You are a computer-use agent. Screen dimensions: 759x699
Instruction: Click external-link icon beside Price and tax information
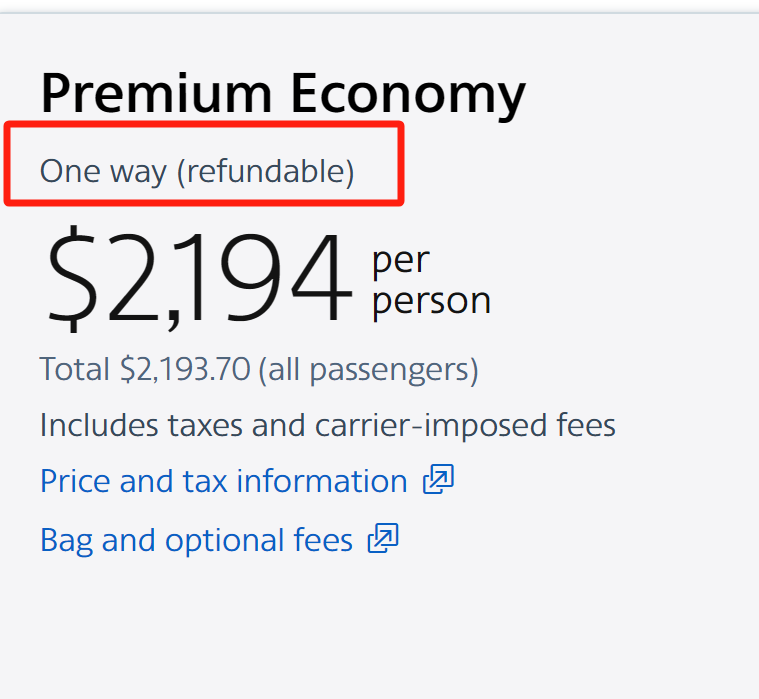pyautogui.click(x=438, y=481)
